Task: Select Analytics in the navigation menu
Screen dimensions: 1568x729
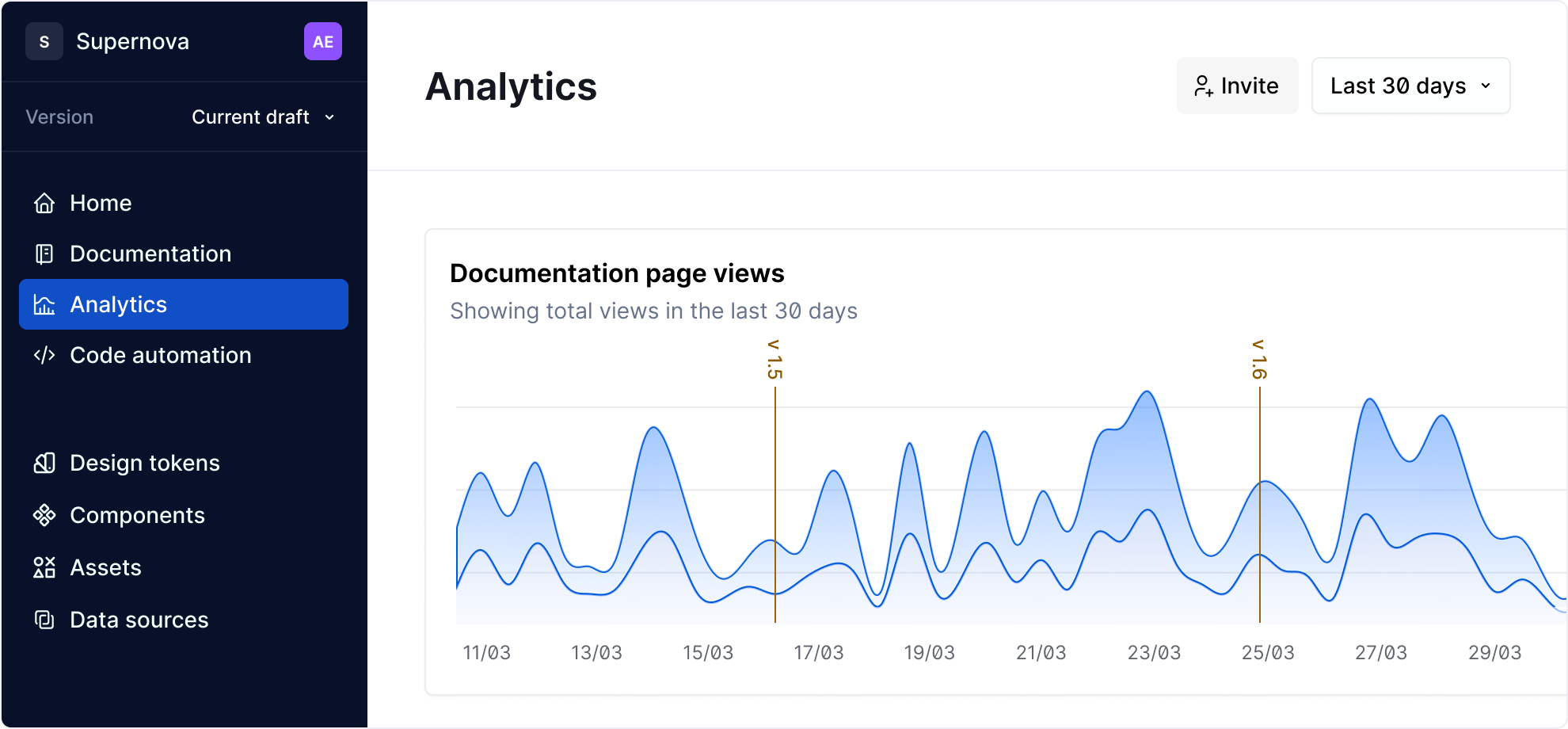Action: (118, 304)
